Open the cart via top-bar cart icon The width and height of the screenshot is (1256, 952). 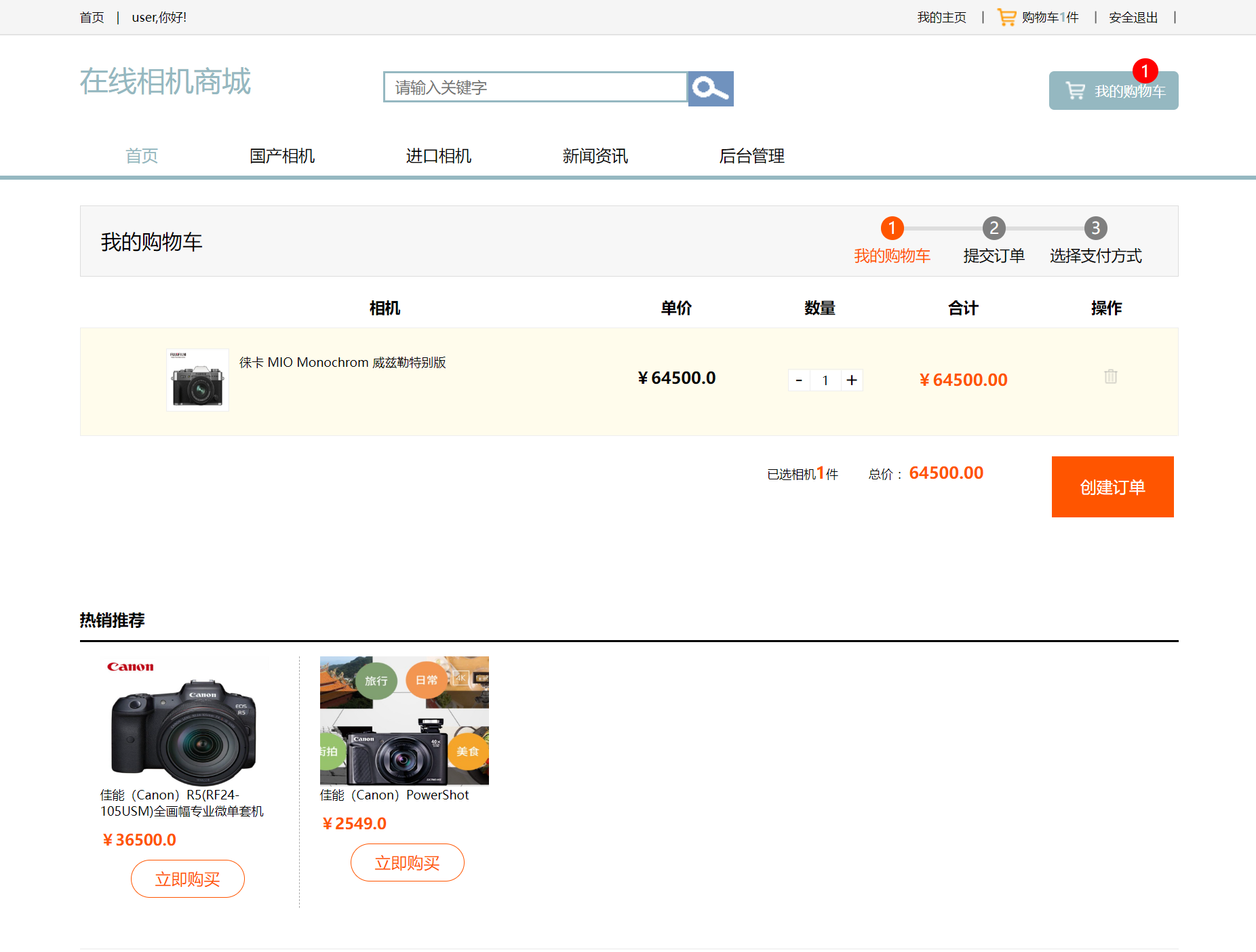coord(1006,17)
